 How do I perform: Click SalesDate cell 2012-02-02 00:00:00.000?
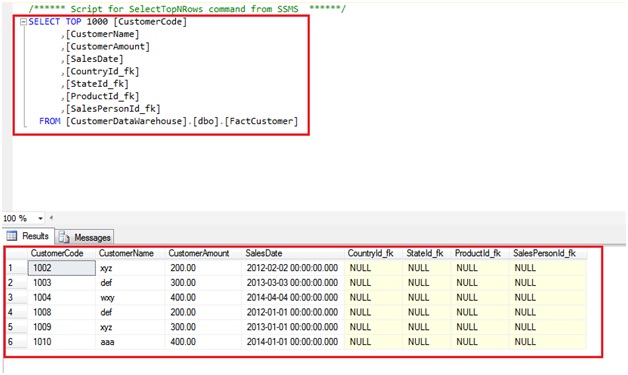pos(293,268)
